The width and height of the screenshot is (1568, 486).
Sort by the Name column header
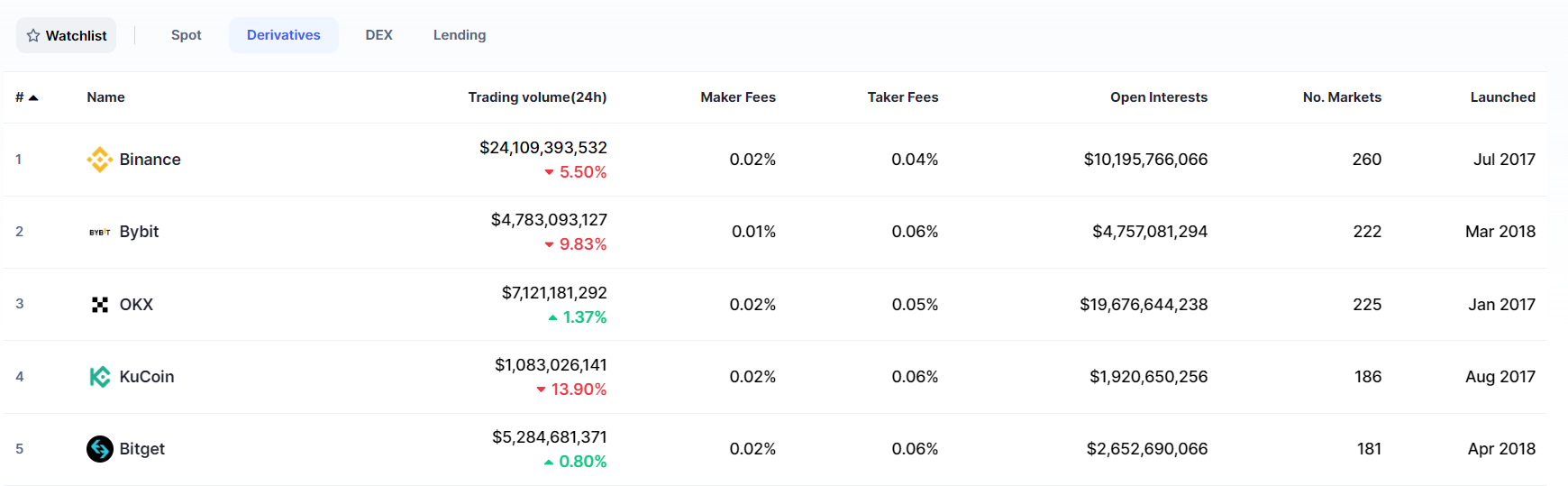coord(105,97)
